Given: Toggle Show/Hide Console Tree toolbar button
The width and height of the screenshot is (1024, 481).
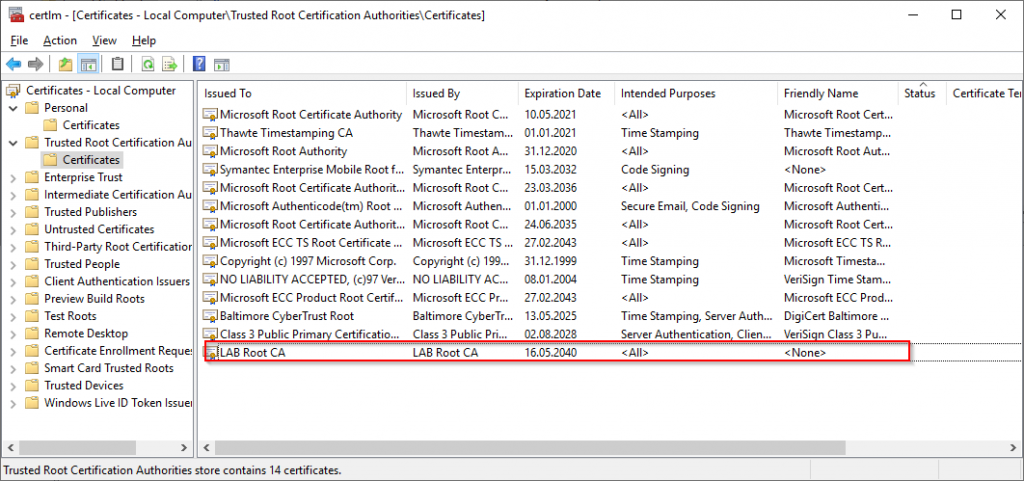Looking at the screenshot, I should 88,64.
